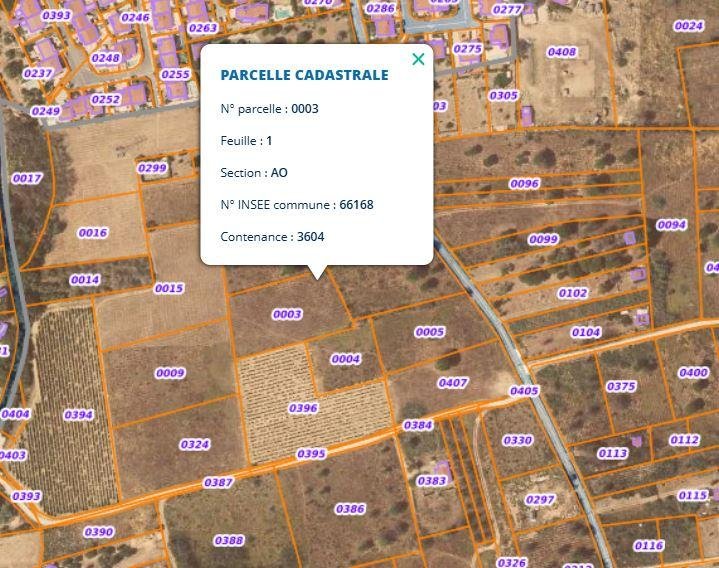Select parcel 0407 label
This screenshot has height=568, width=719.
pyautogui.click(x=453, y=383)
